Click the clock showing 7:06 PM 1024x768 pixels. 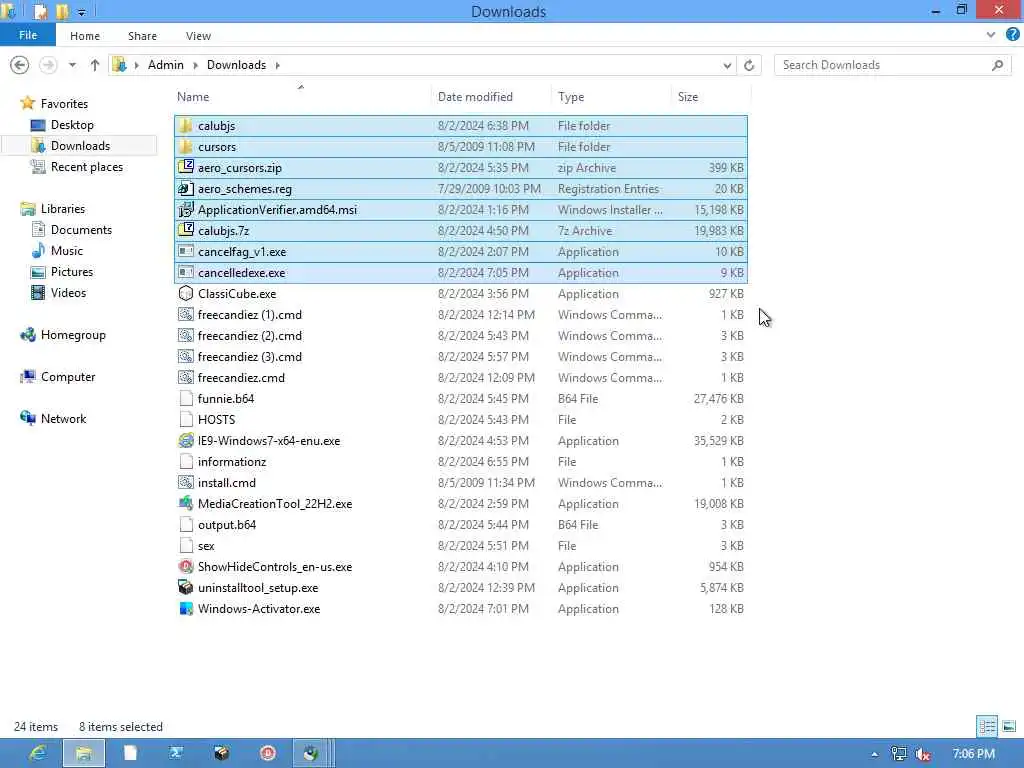pyautogui.click(x=973, y=754)
